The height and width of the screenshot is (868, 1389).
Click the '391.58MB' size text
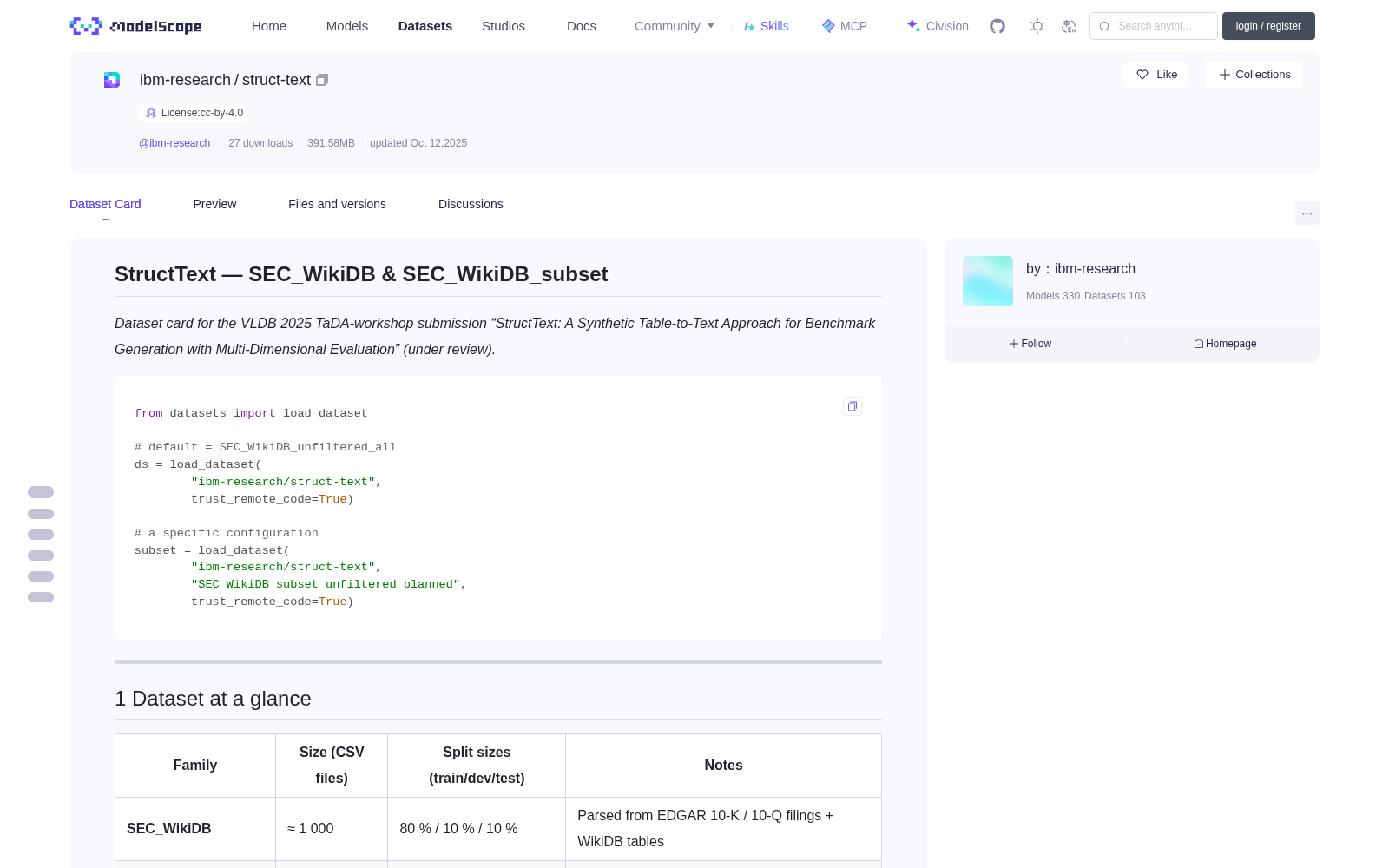331,143
